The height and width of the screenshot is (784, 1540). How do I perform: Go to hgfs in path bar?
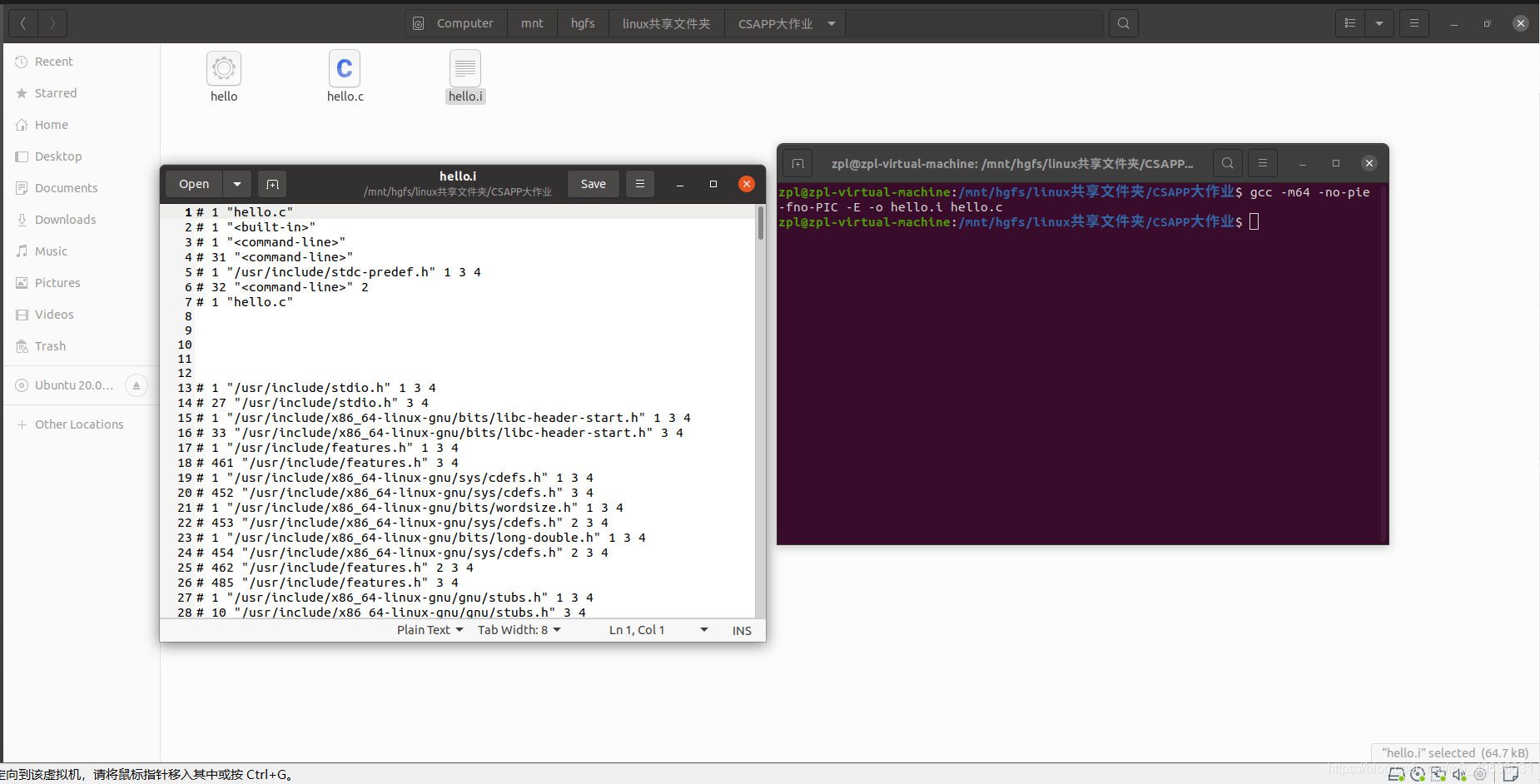(x=583, y=23)
